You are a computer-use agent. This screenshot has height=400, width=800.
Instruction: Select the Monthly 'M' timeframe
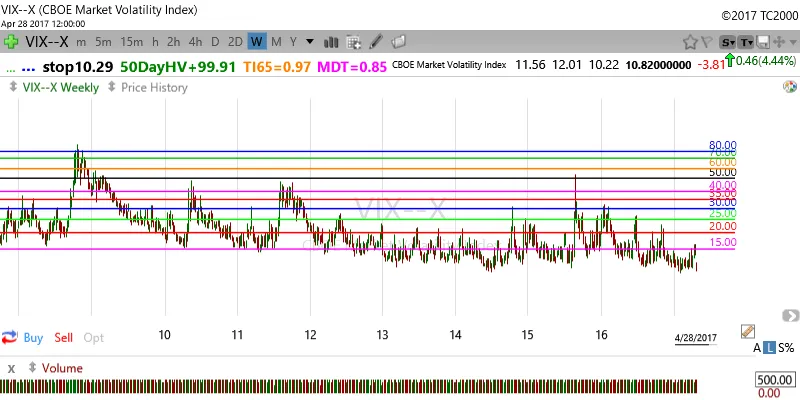click(x=276, y=42)
